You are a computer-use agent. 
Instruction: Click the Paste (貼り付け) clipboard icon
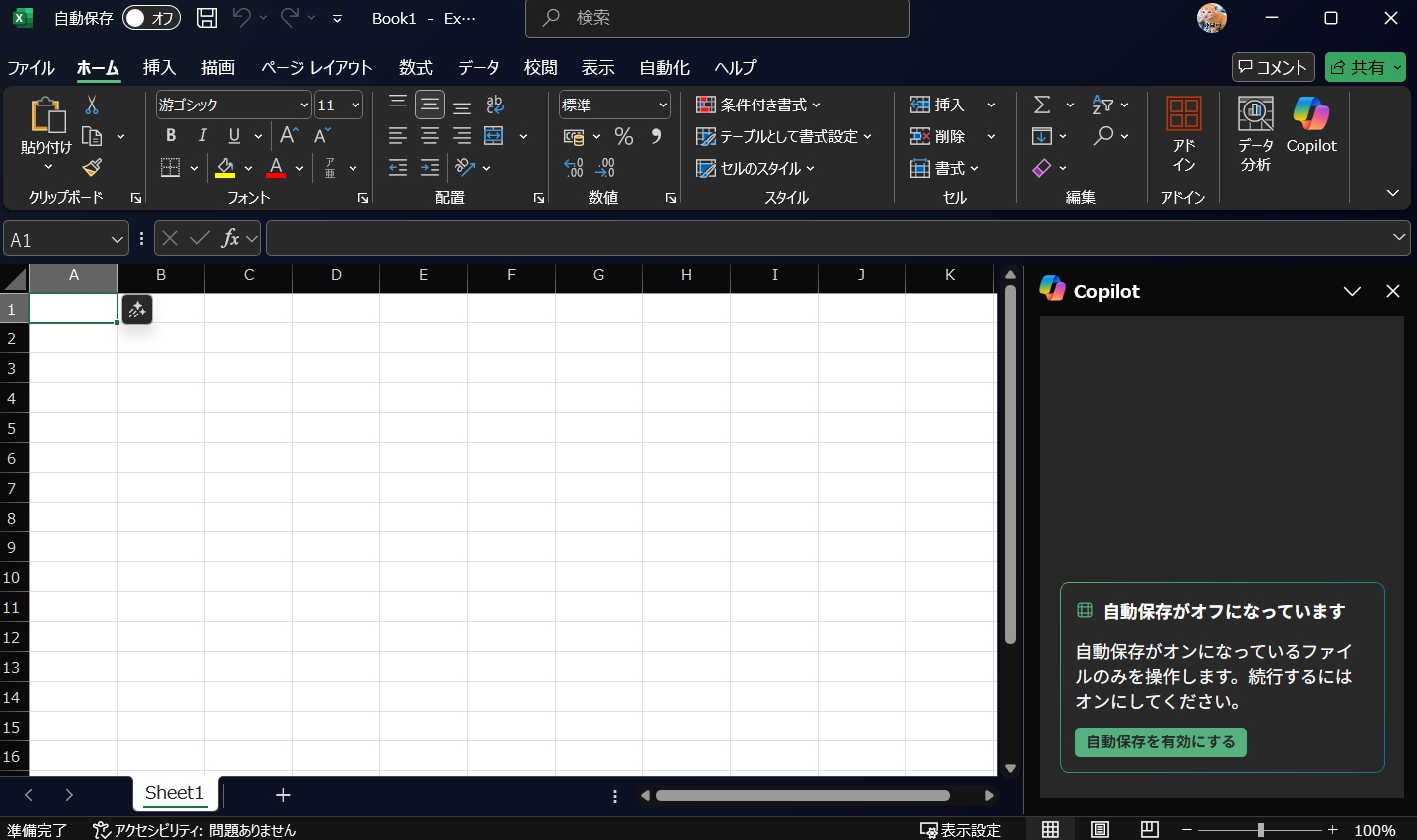pos(47,114)
